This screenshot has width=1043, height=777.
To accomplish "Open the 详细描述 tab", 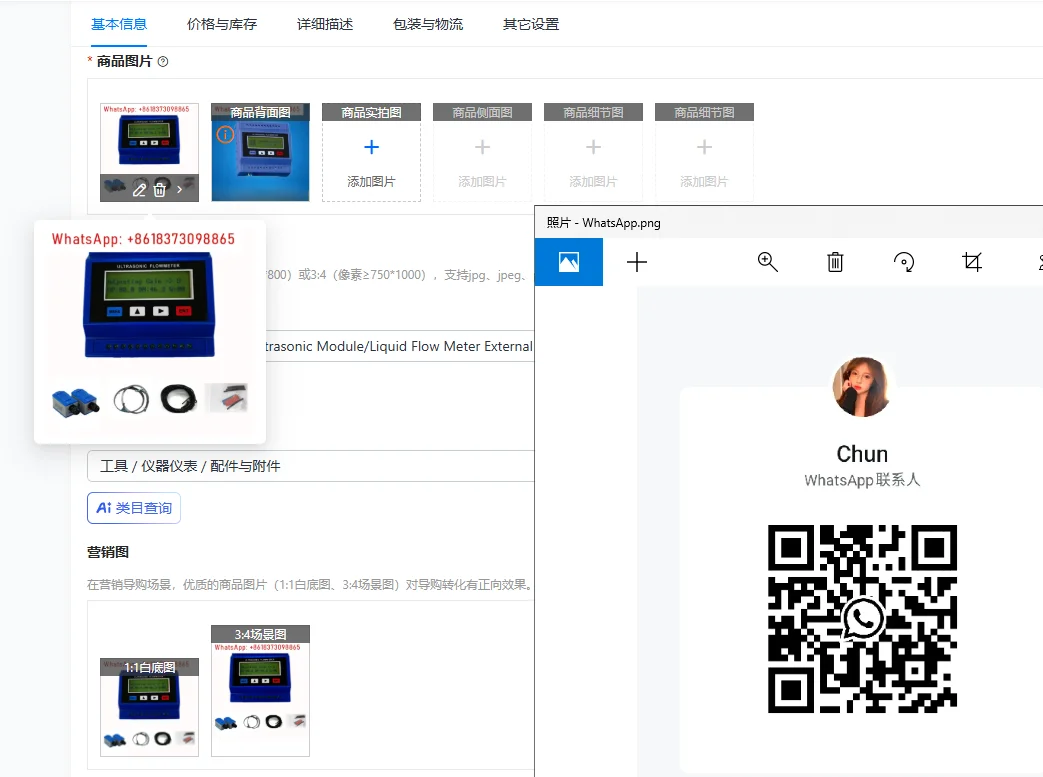I will [x=325, y=25].
